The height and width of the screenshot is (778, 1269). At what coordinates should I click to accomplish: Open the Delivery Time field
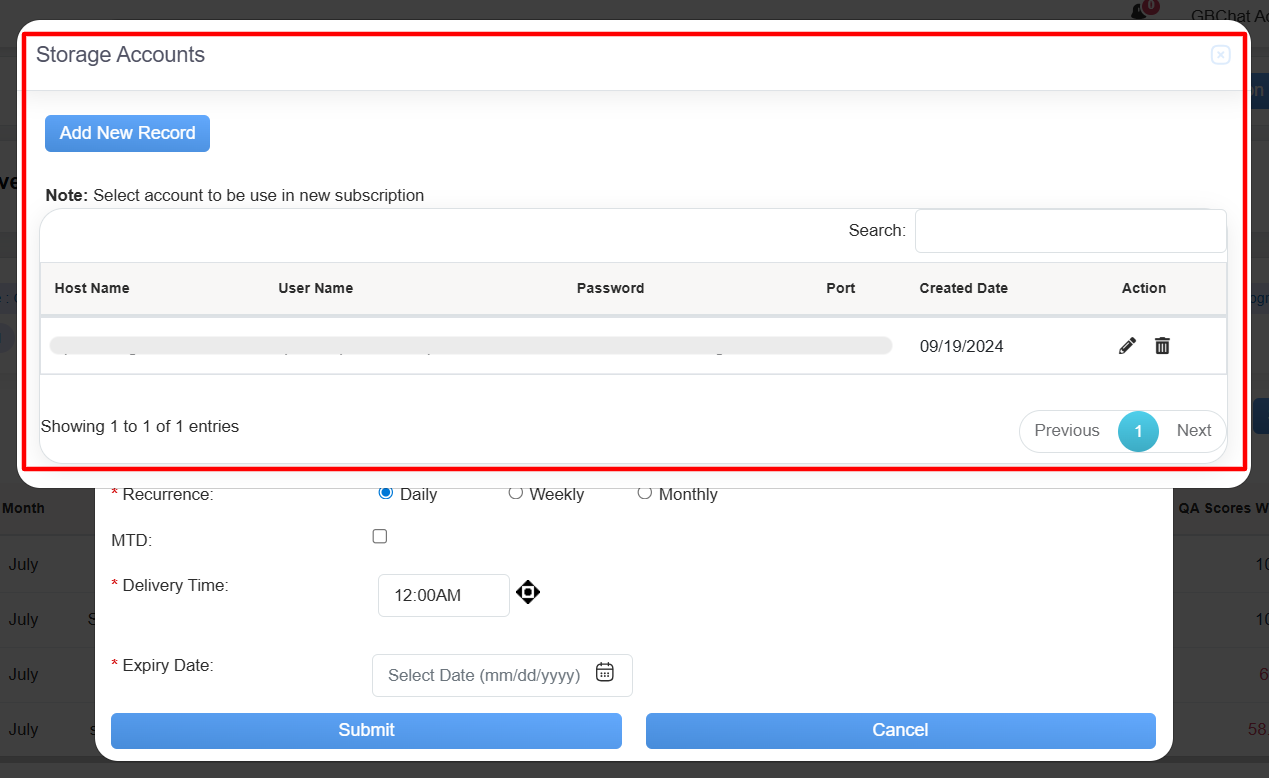tap(443, 596)
